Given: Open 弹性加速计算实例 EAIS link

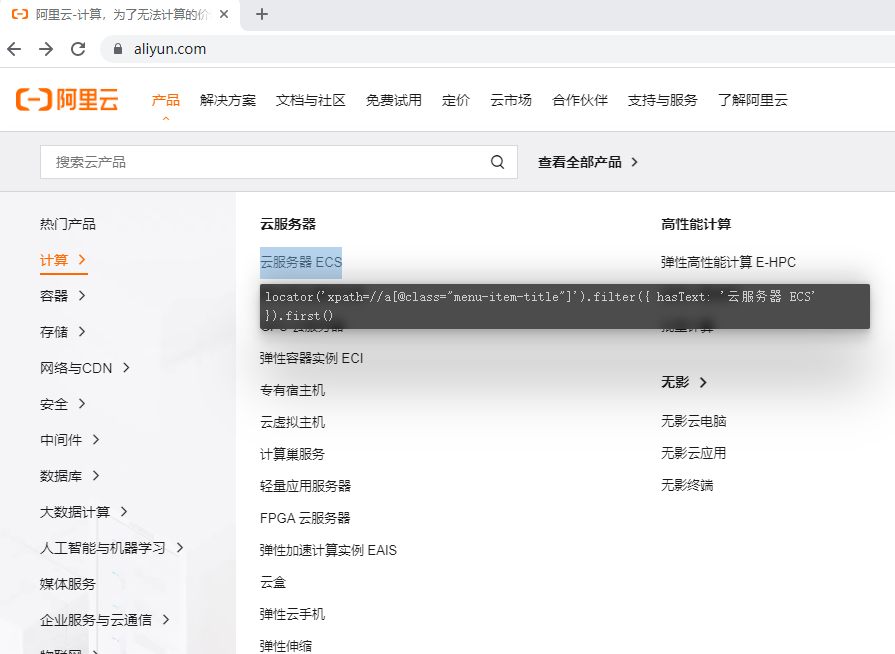Looking at the screenshot, I should click(x=328, y=550).
